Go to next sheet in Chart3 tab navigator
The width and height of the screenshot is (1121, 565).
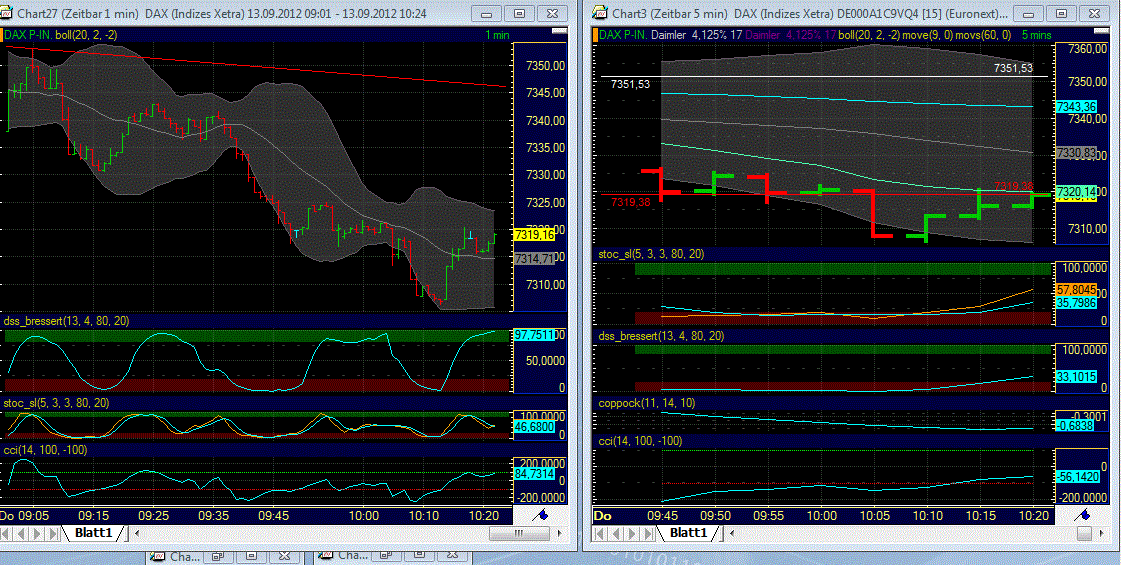[631, 534]
